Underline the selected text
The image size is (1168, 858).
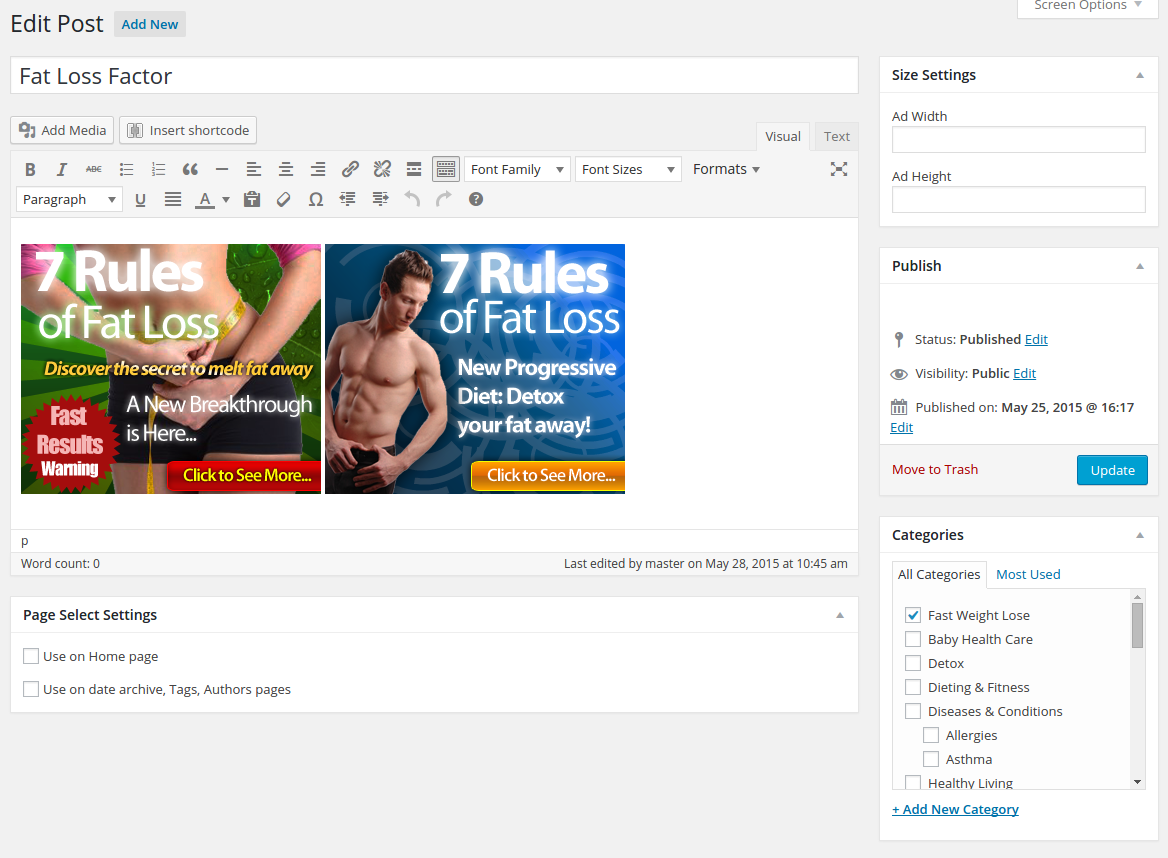pos(140,200)
